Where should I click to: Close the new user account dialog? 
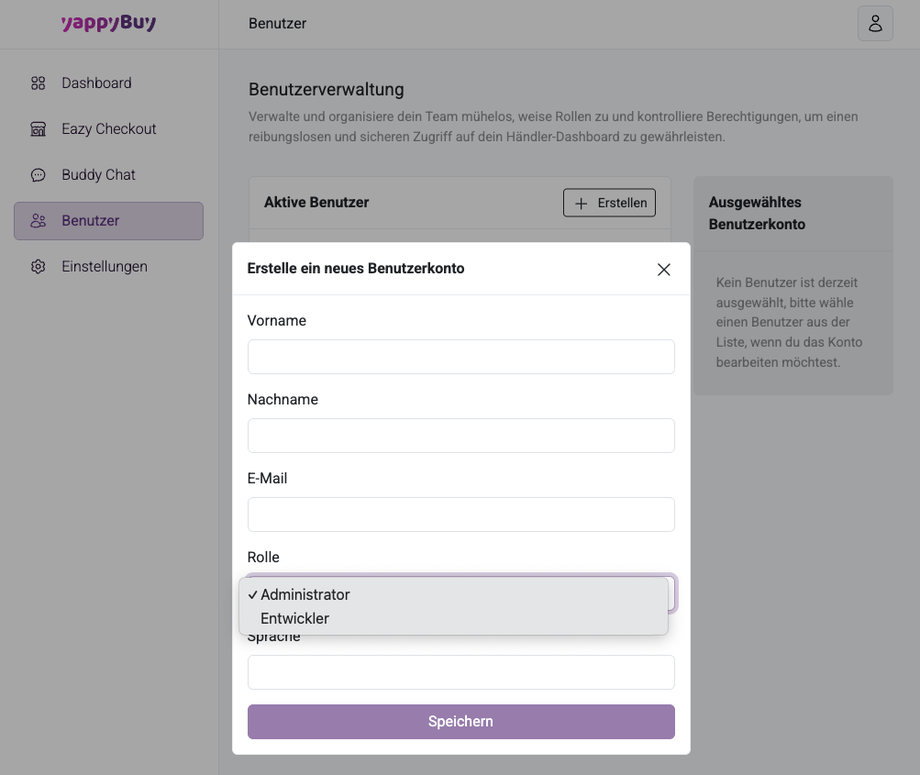click(x=664, y=269)
